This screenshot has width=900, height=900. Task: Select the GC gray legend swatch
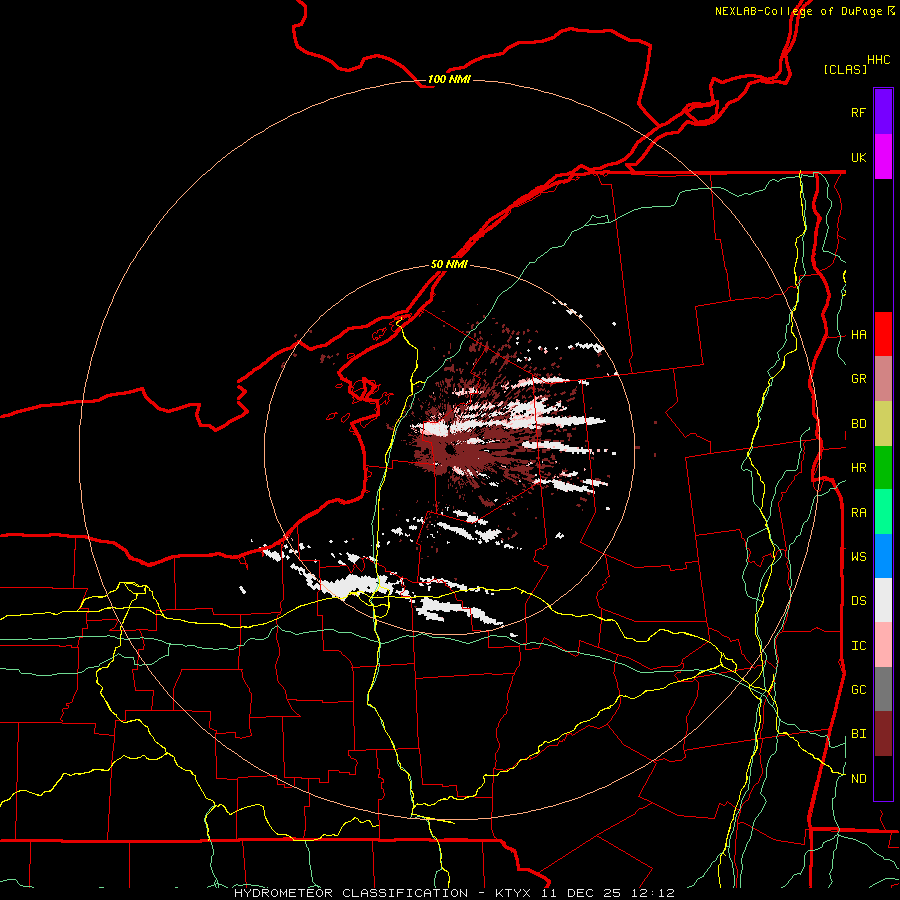[x=883, y=689]
